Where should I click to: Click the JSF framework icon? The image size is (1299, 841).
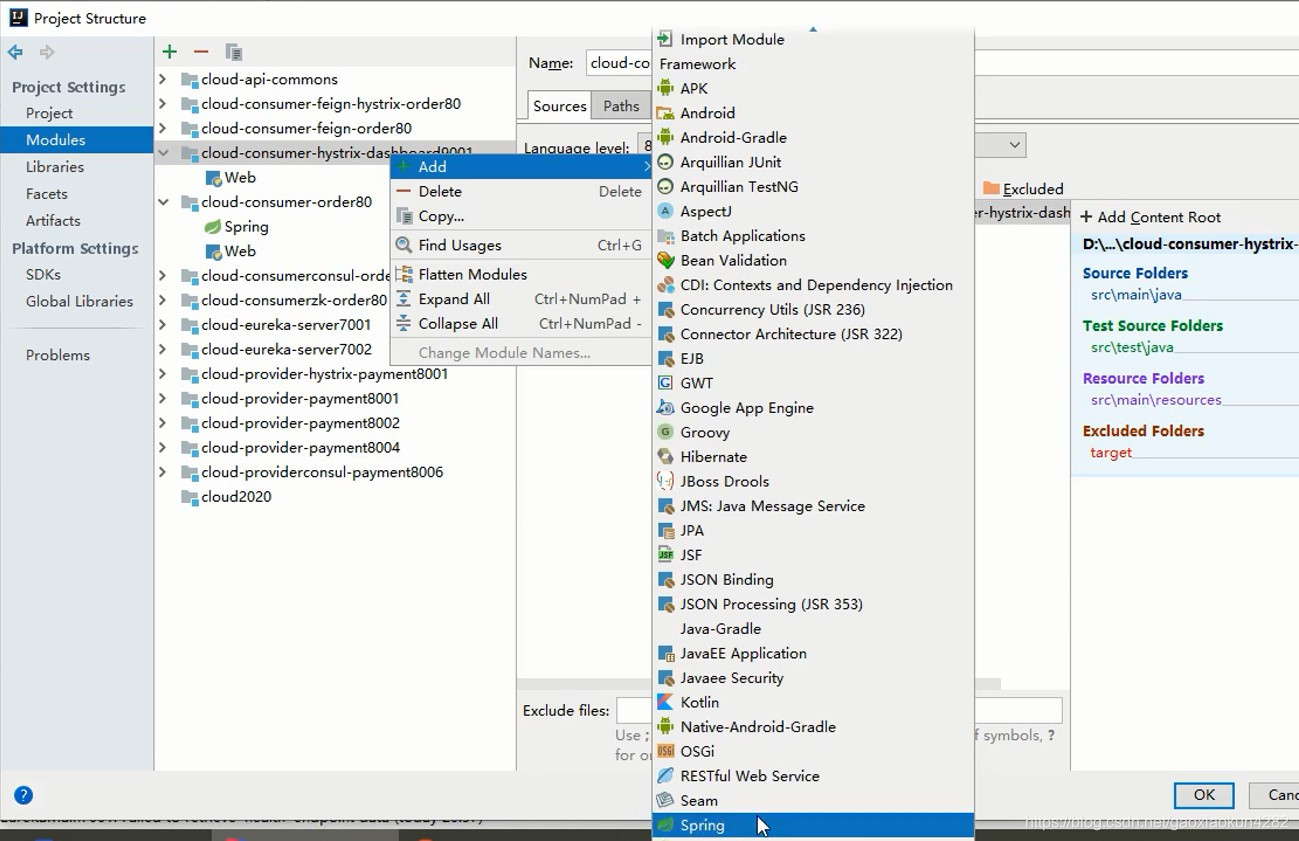pos(665,555)
